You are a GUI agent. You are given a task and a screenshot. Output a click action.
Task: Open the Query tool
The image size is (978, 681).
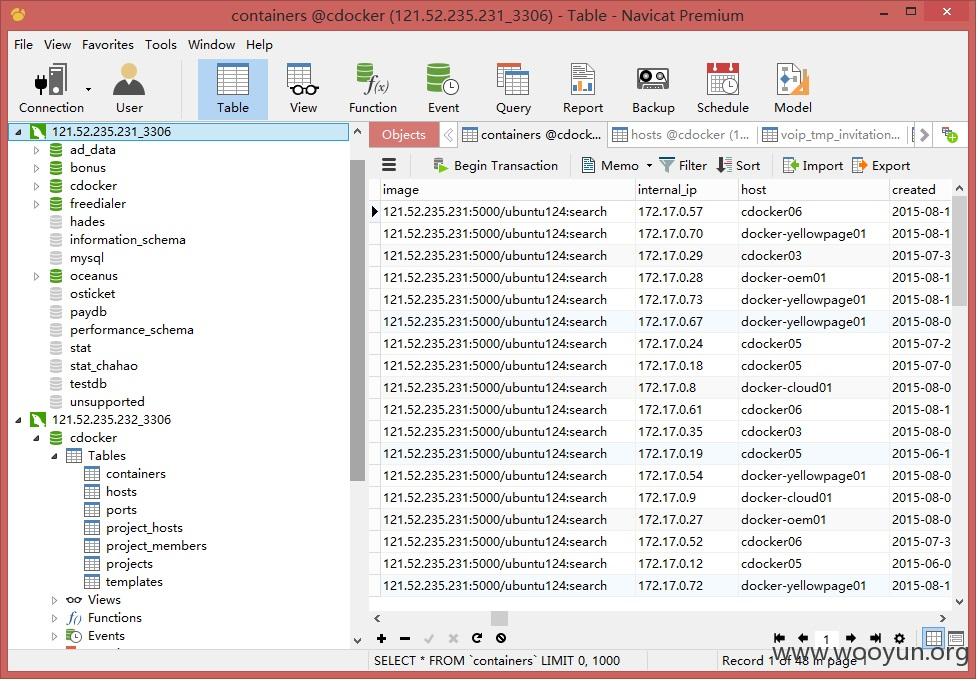pos(513,89)
